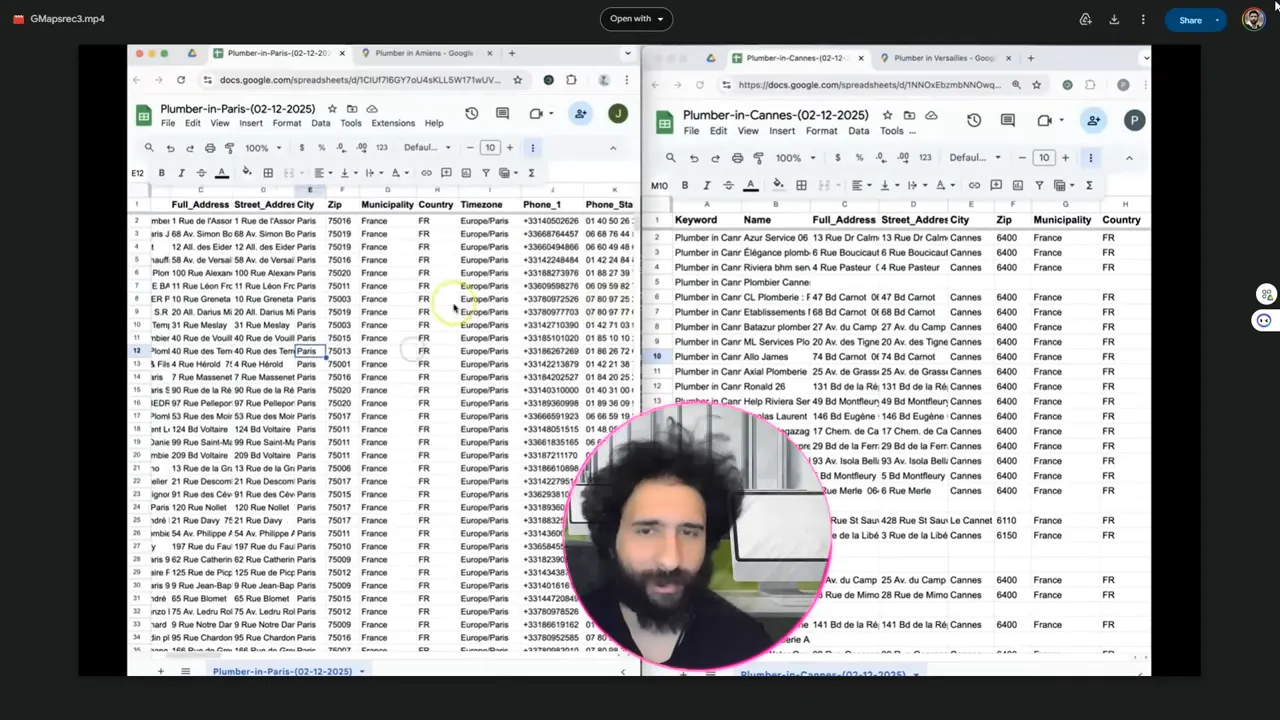The height and width of the screenshot is (720, 1280).
Task: Toggle bold in the Cannes sheet toolbar
Action: click(685, 185)
